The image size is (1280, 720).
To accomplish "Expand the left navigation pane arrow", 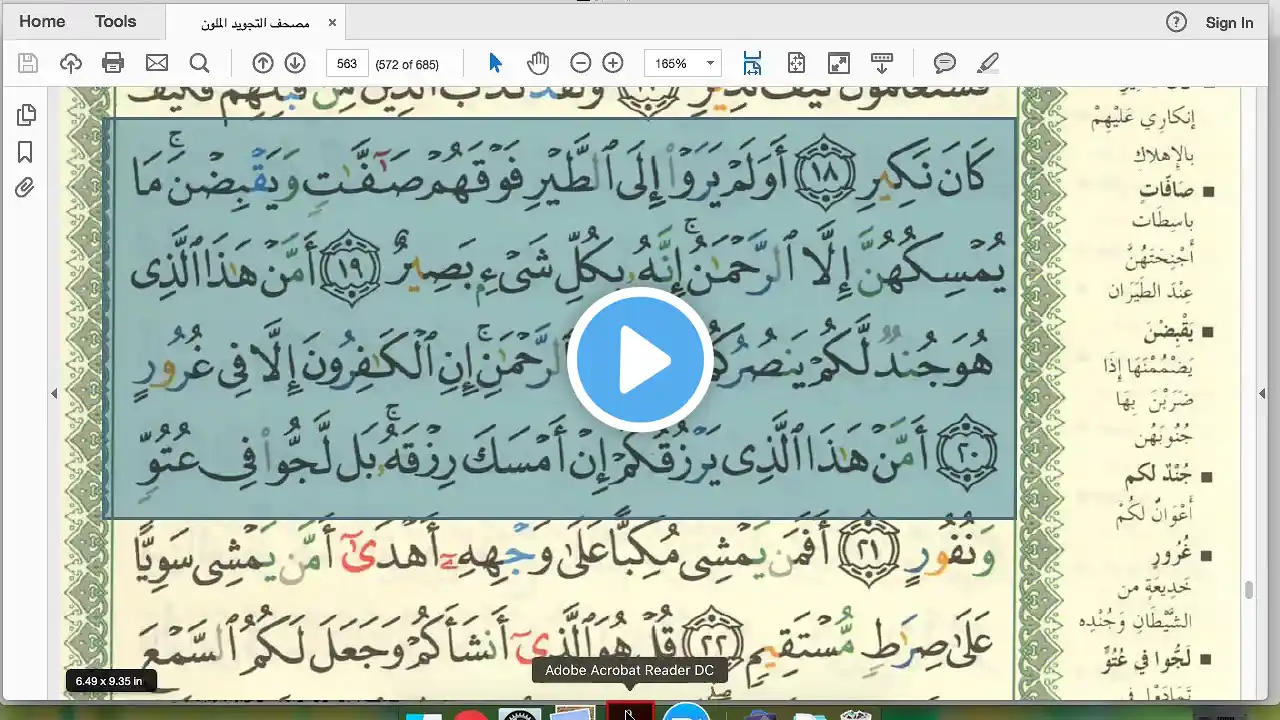I will [x=54, y=394].
